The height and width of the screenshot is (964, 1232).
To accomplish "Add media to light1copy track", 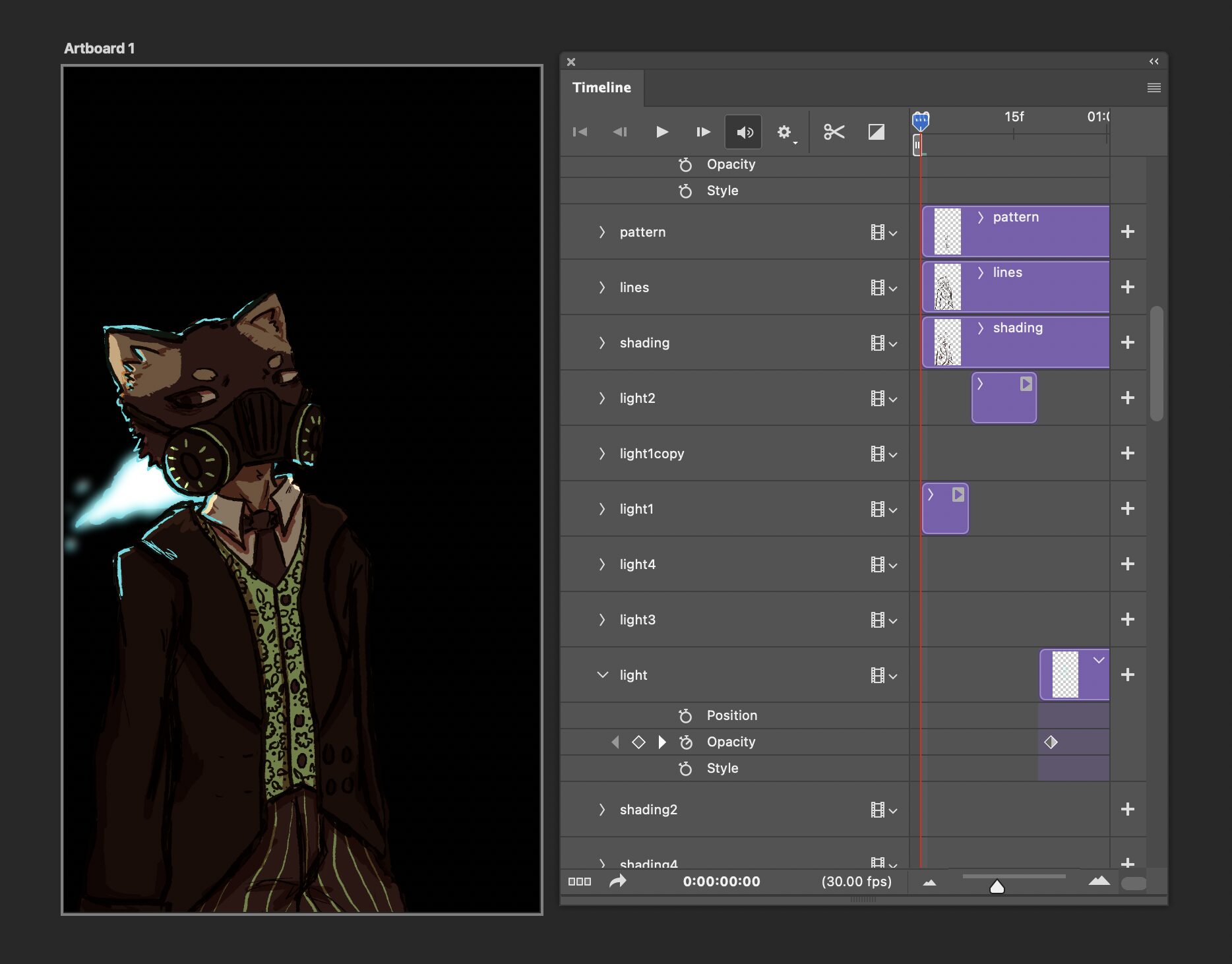I will (1128, 453).
